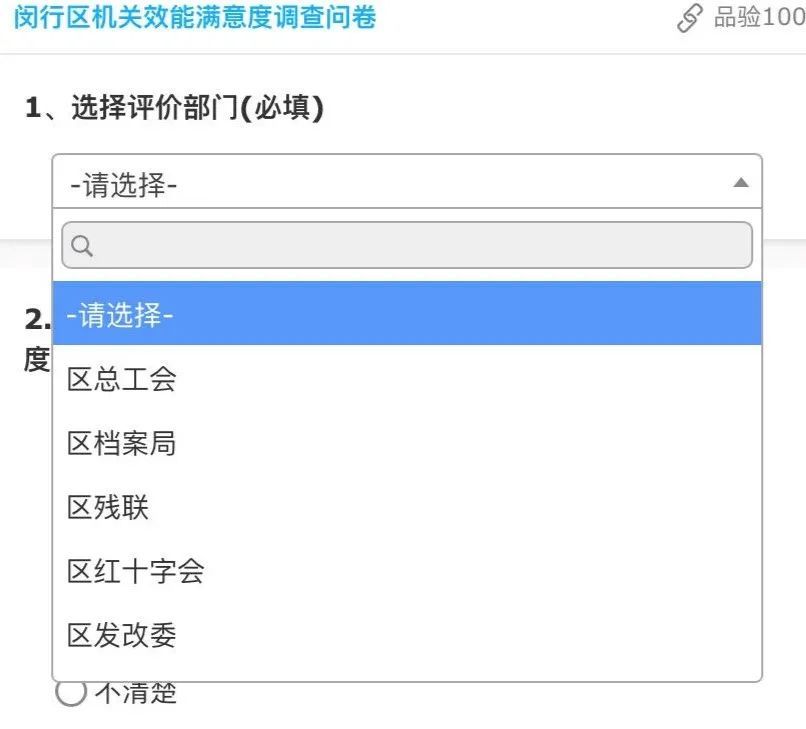Select 区总工会 from the list
The width and height of the screenshot is (806, 729).
[x=122, y=379]
